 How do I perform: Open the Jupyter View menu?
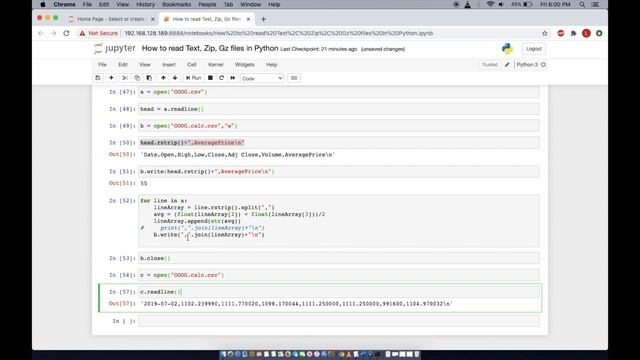[x=144, y=64]
